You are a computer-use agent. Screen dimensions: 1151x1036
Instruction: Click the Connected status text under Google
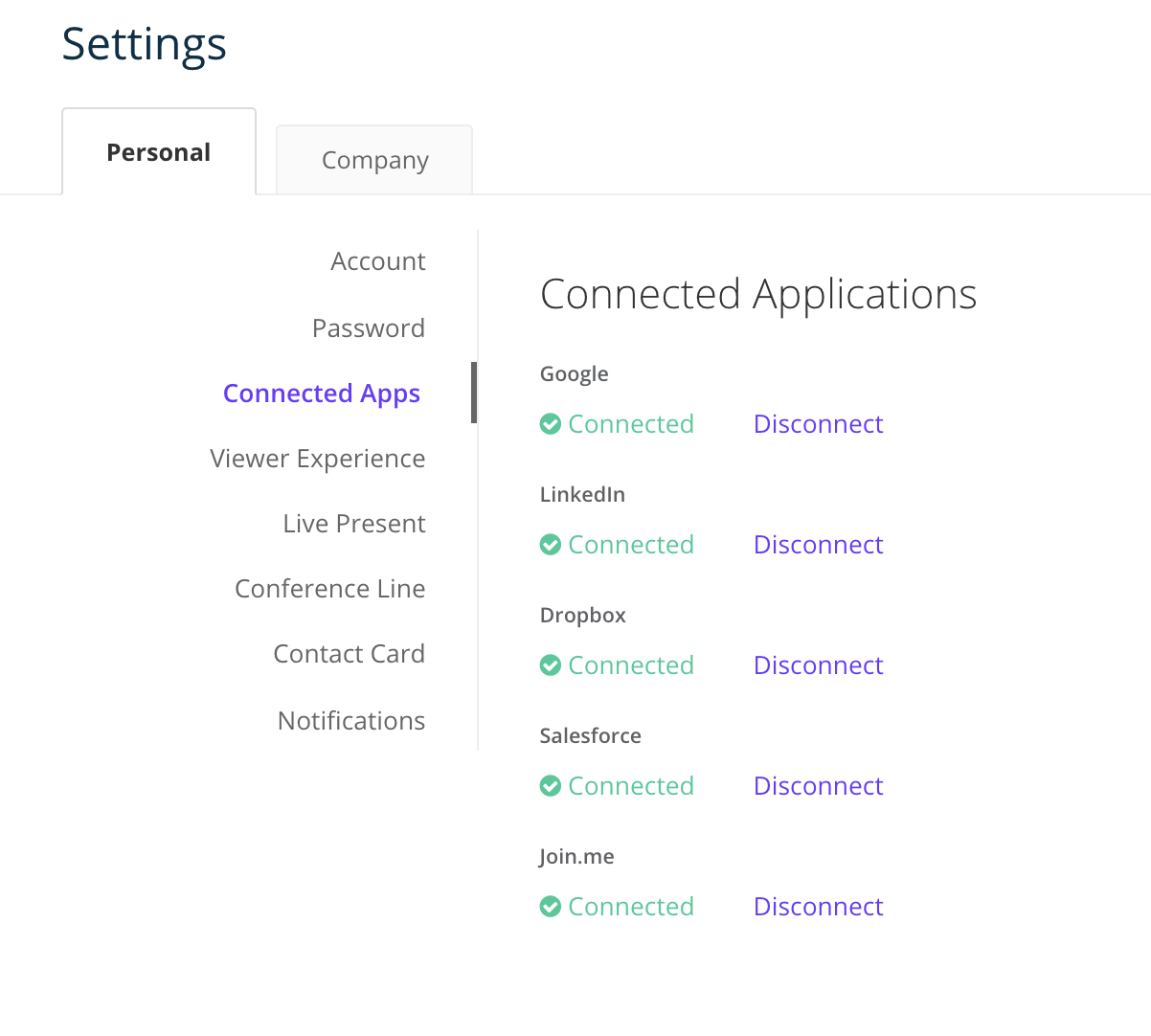(631, 424)
